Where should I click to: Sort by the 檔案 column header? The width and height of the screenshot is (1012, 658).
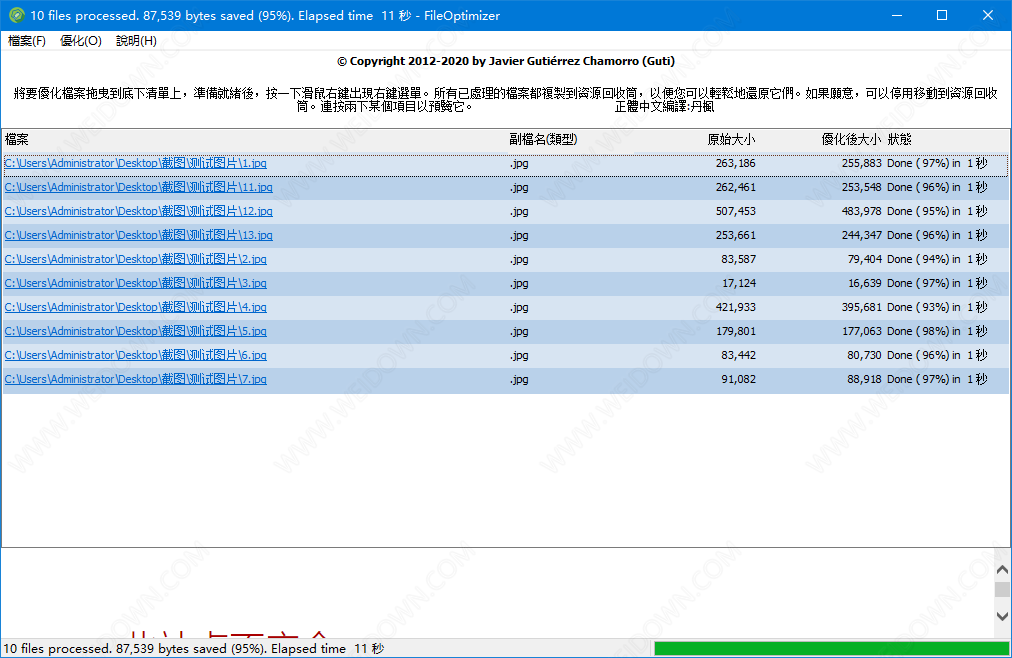click(x=17, y=139)
